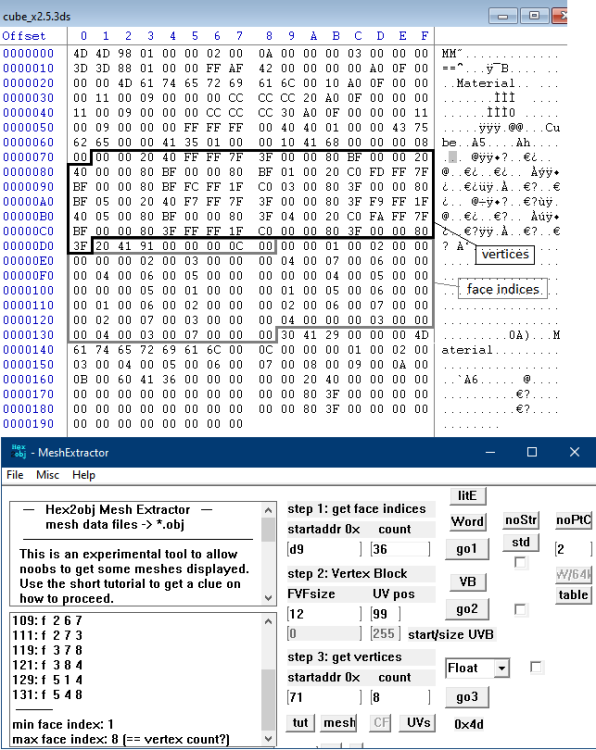Focus the step 1 startaddr field showing d9
Viewport: 596px width, 750px height.
(324, 549)
